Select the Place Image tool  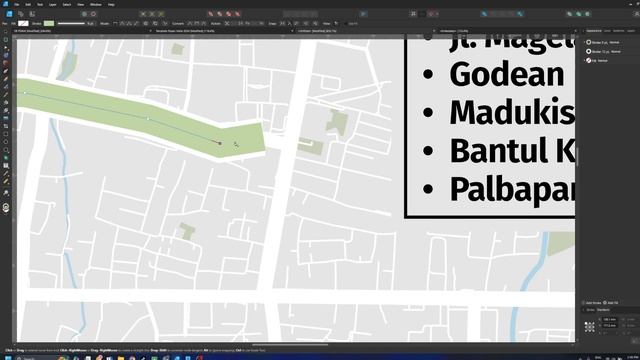pyautogui.click(x=6, y=118)
